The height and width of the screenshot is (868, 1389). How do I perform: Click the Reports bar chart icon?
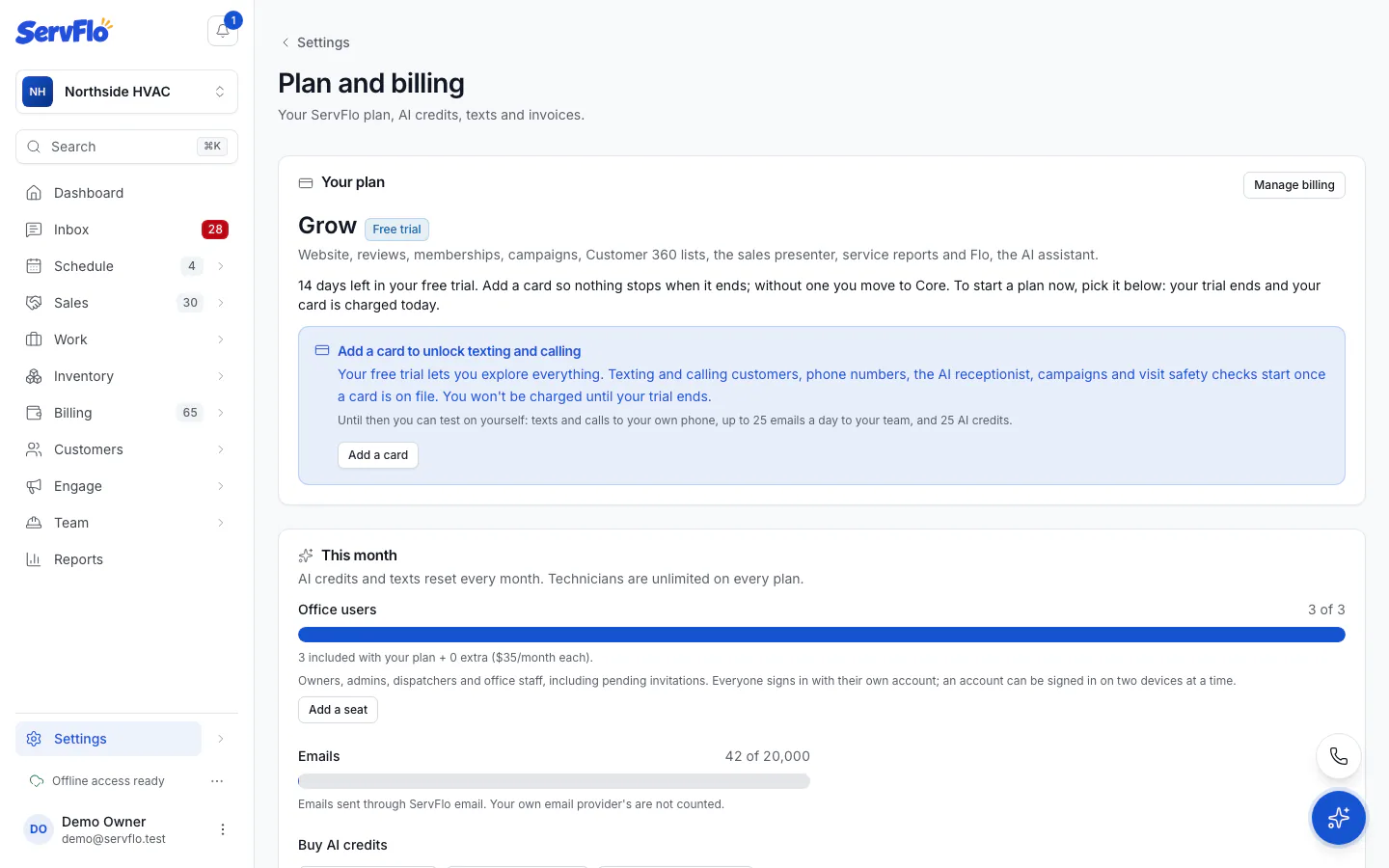pos(34,559)
